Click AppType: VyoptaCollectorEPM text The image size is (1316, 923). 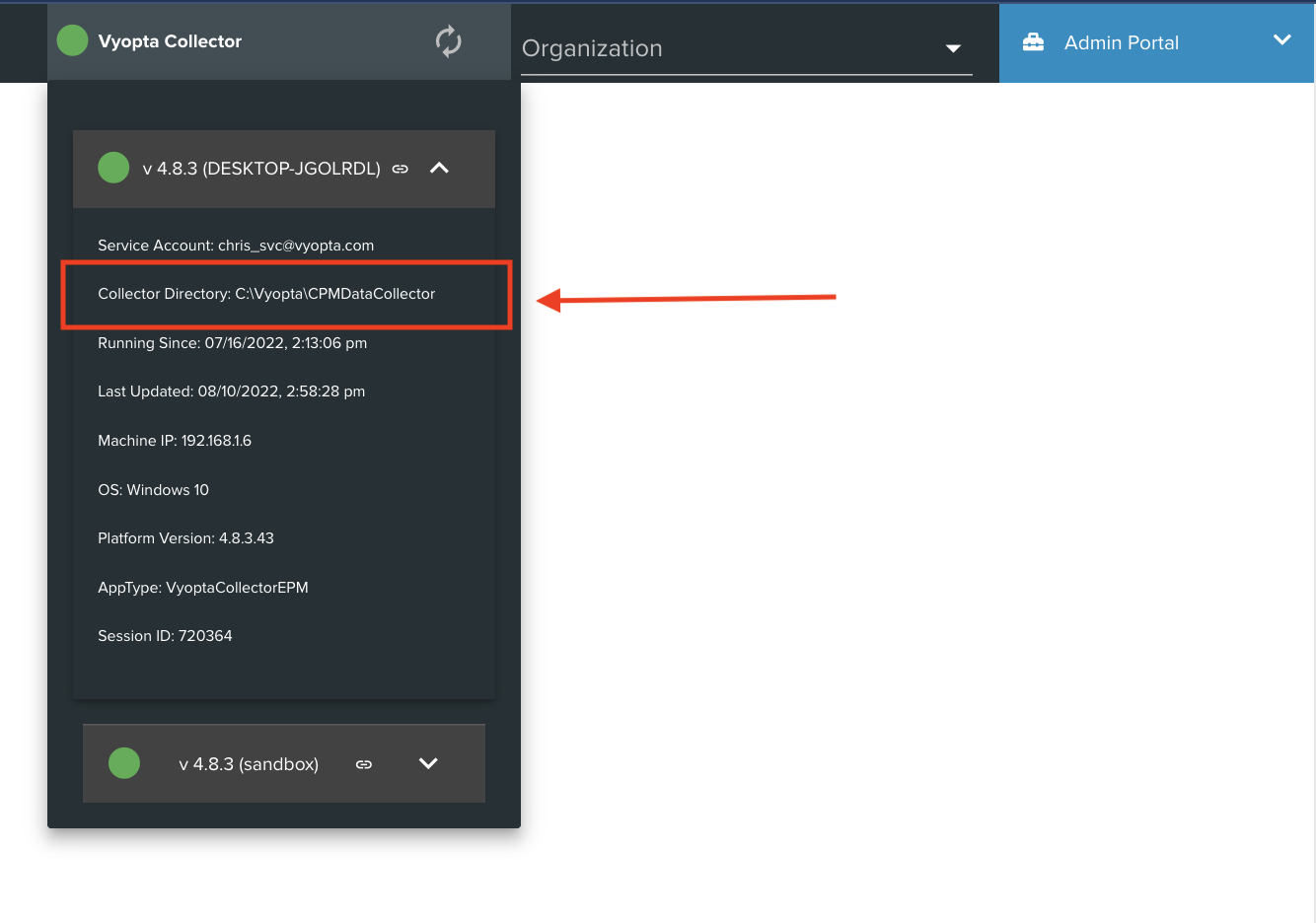203,588
